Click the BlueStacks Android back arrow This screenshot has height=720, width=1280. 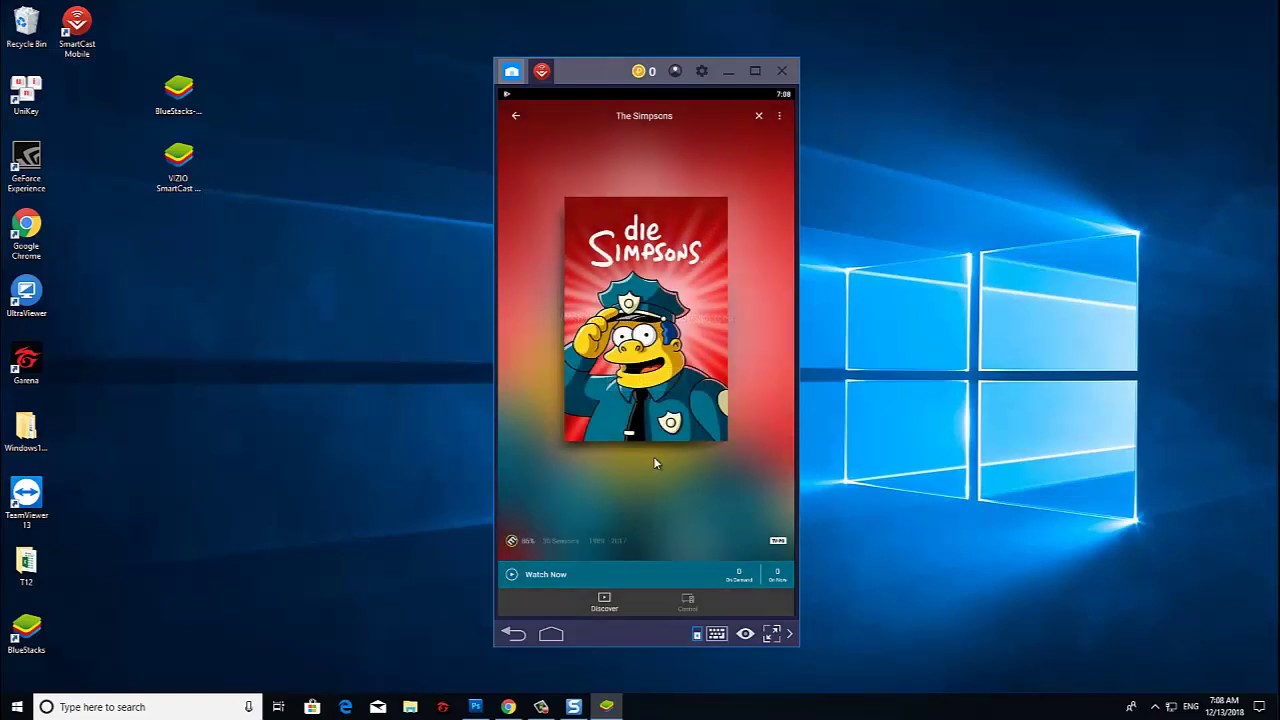pos(513,634)
